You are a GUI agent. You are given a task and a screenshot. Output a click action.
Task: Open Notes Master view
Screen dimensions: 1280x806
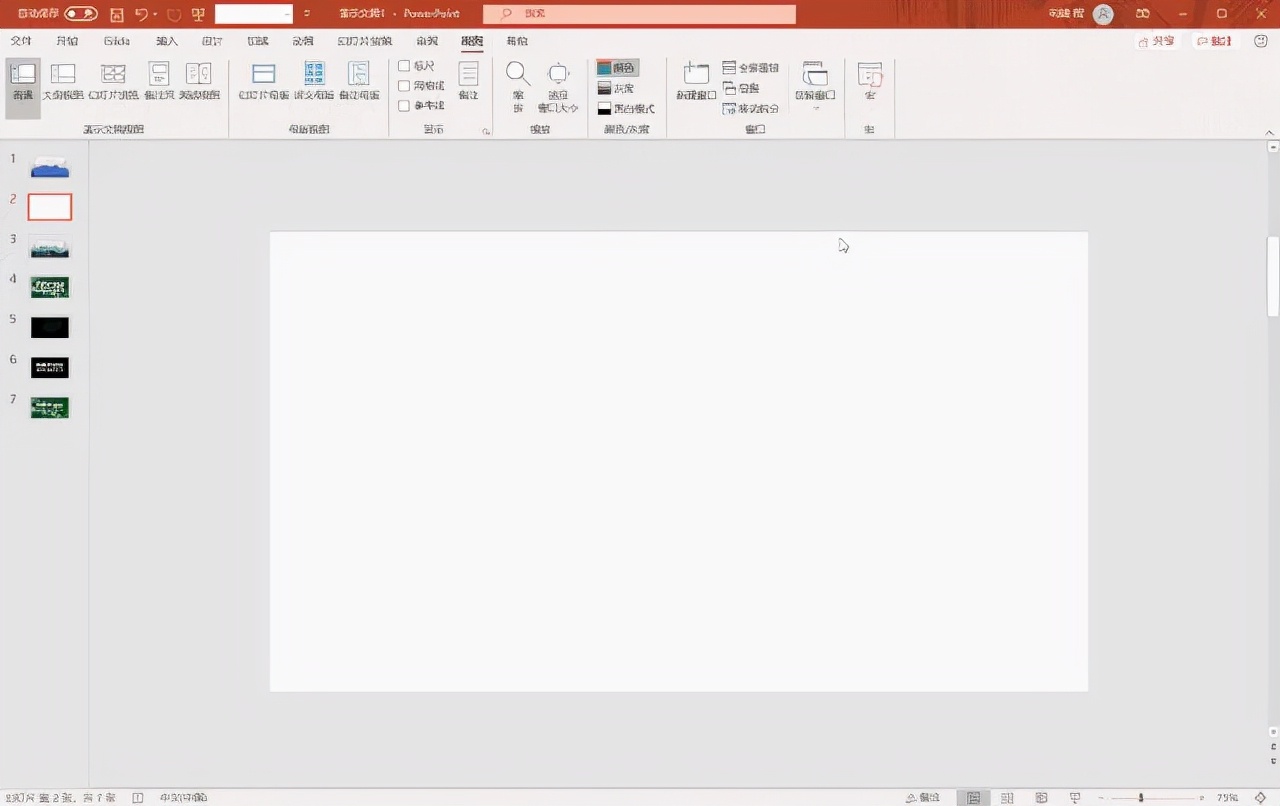[x=359, y=82]
